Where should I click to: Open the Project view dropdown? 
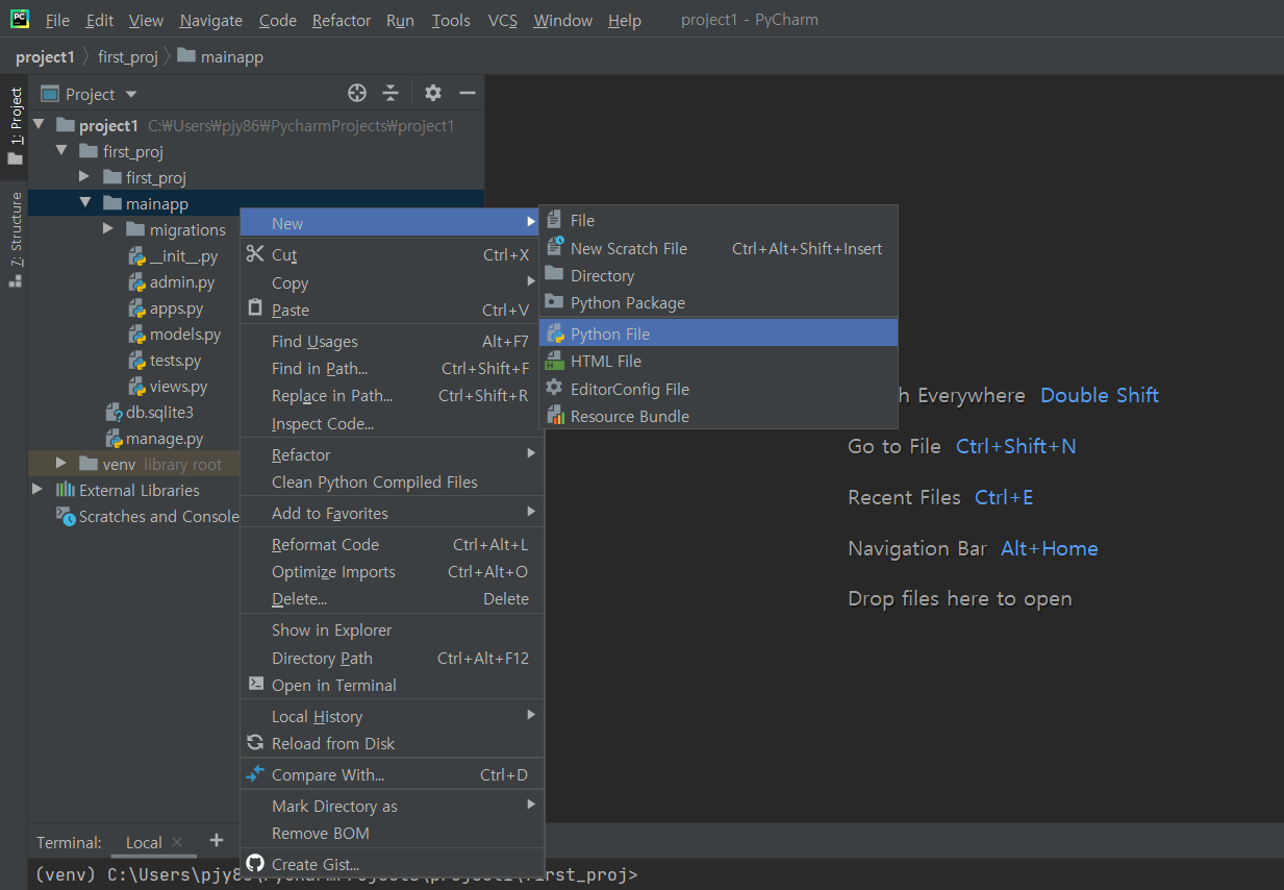(130, 94)
